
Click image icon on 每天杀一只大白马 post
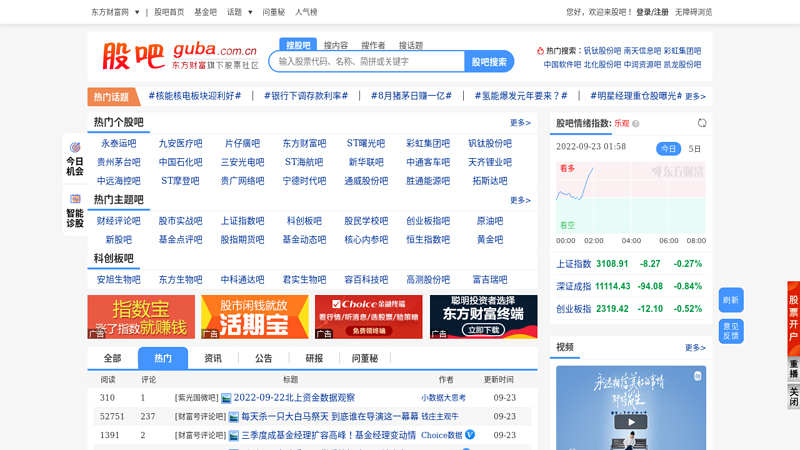[x=234, y=417]
